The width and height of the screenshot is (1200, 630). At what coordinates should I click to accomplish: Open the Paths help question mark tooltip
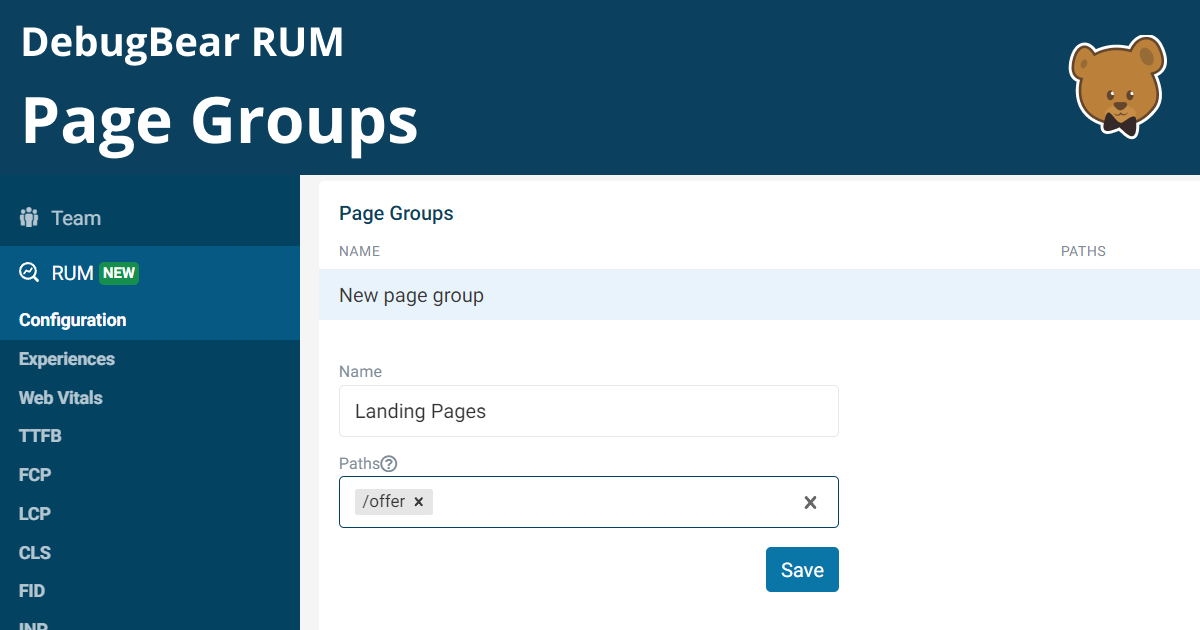[388, 463]
